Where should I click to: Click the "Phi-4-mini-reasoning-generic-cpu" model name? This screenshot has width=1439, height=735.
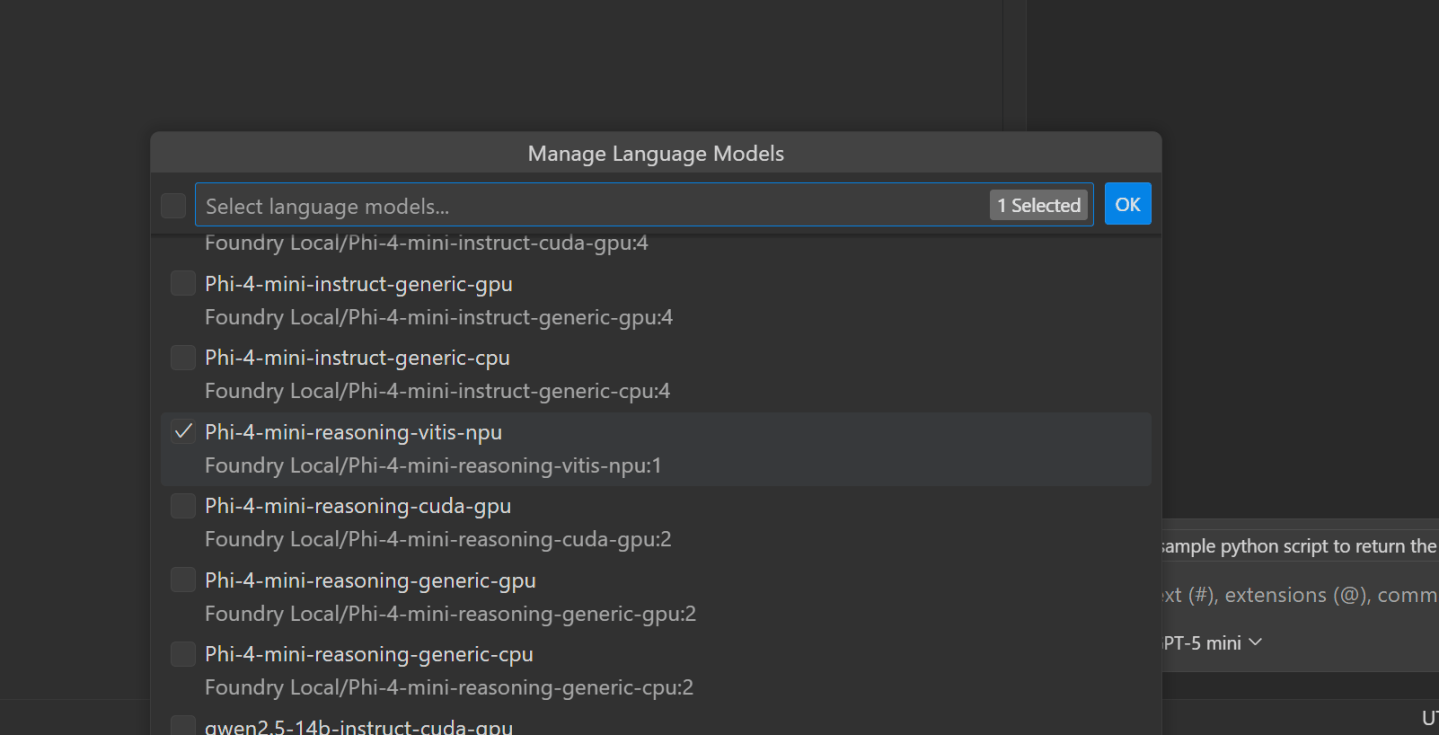(x=369, y=654)
